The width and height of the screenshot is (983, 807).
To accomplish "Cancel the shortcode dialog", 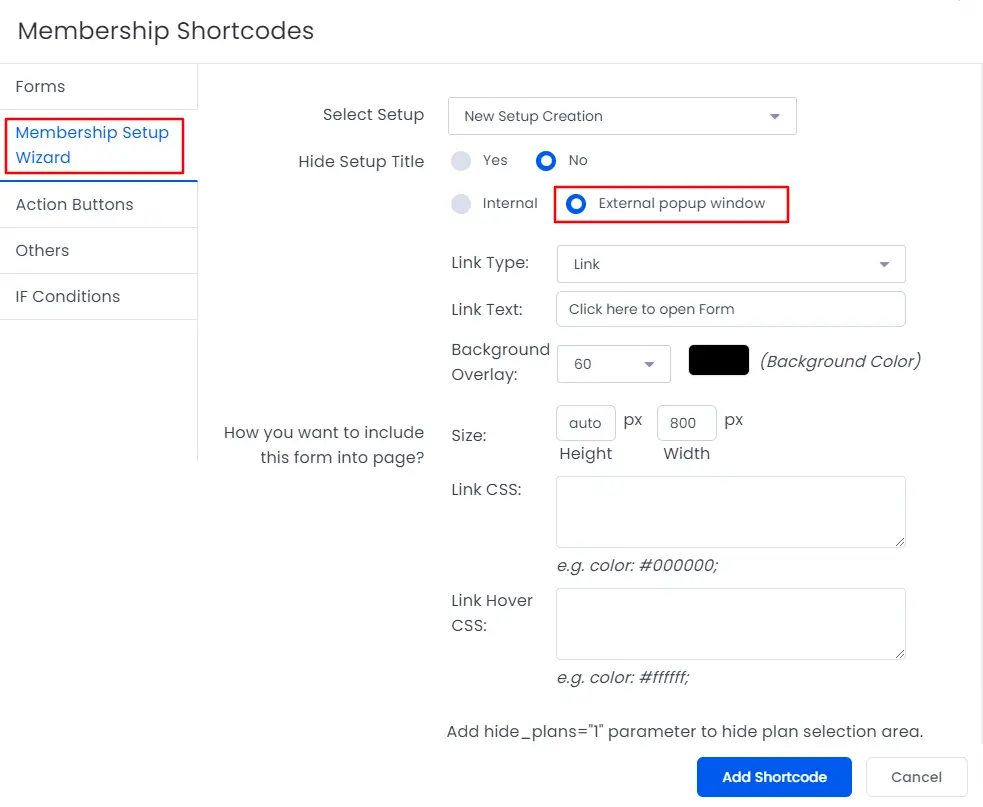I will point(917,777).
